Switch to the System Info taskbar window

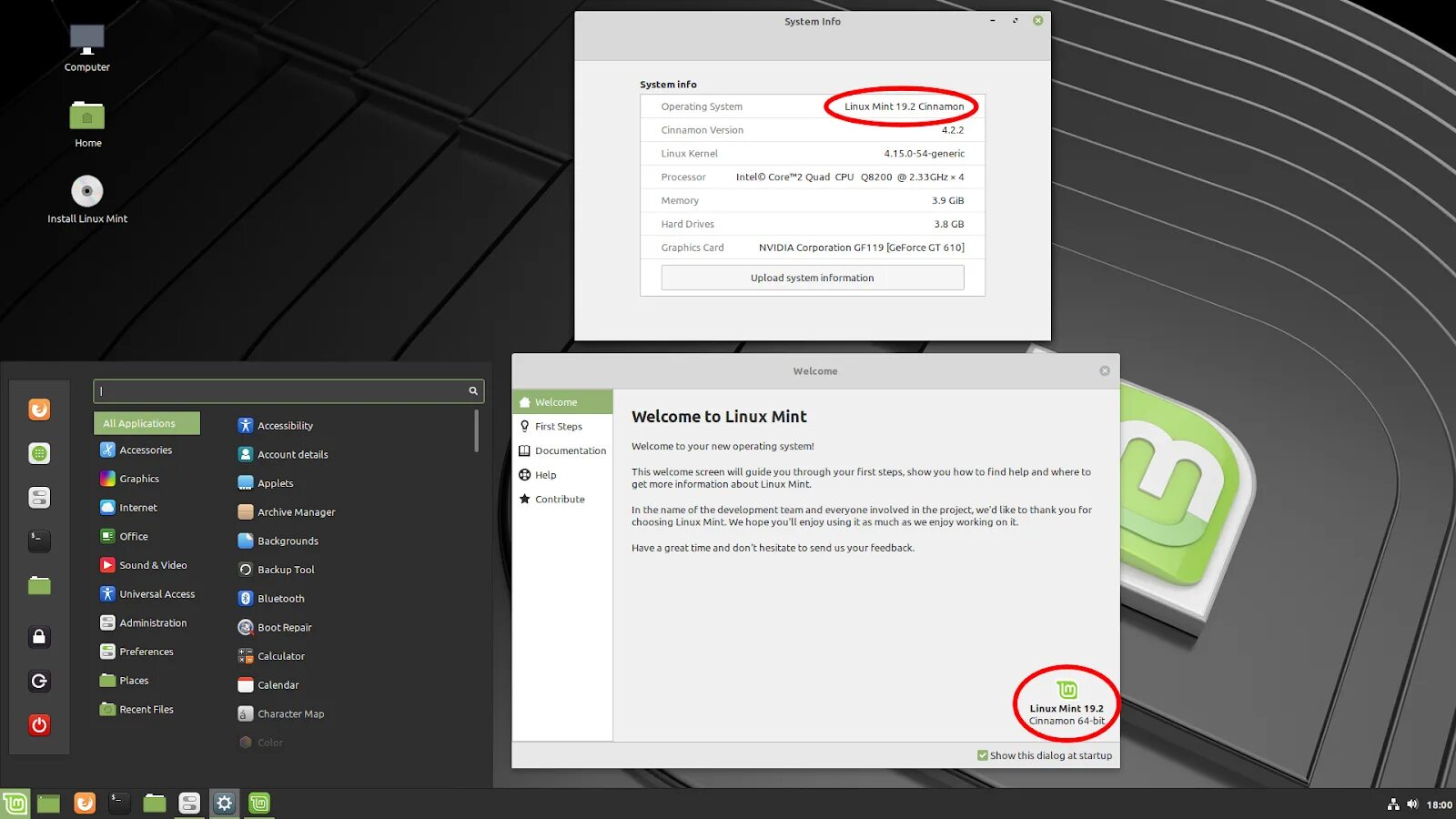pos(225,803)
